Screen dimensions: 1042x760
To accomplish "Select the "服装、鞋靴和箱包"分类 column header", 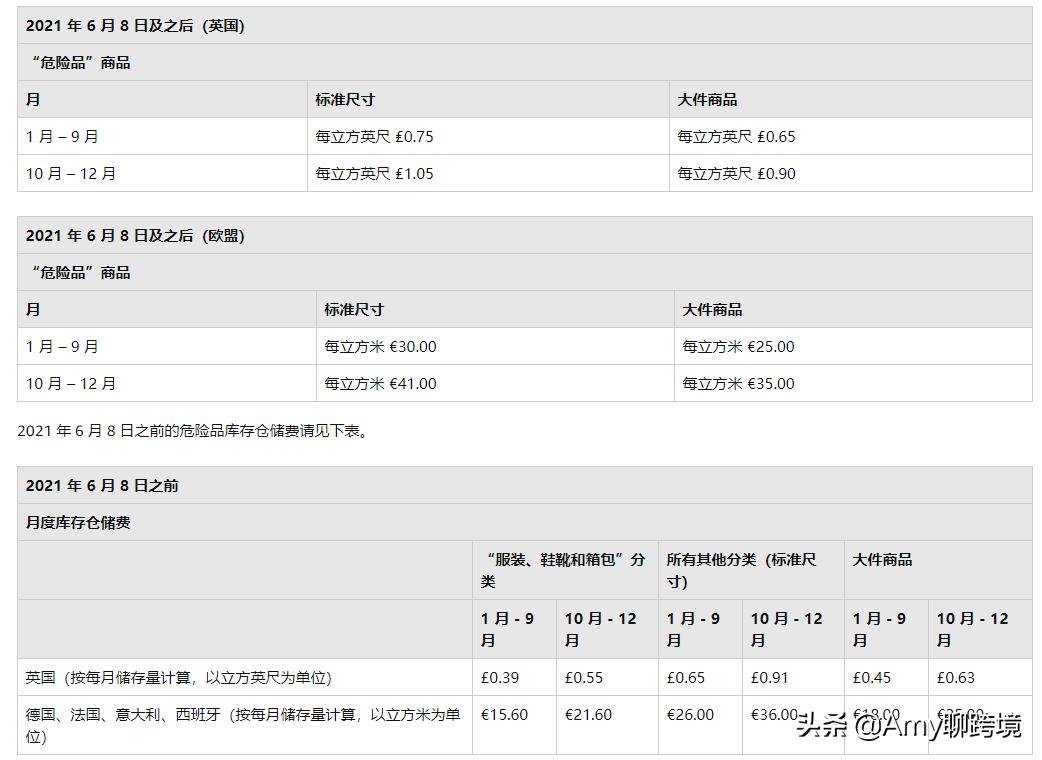I will pos(557,570).
